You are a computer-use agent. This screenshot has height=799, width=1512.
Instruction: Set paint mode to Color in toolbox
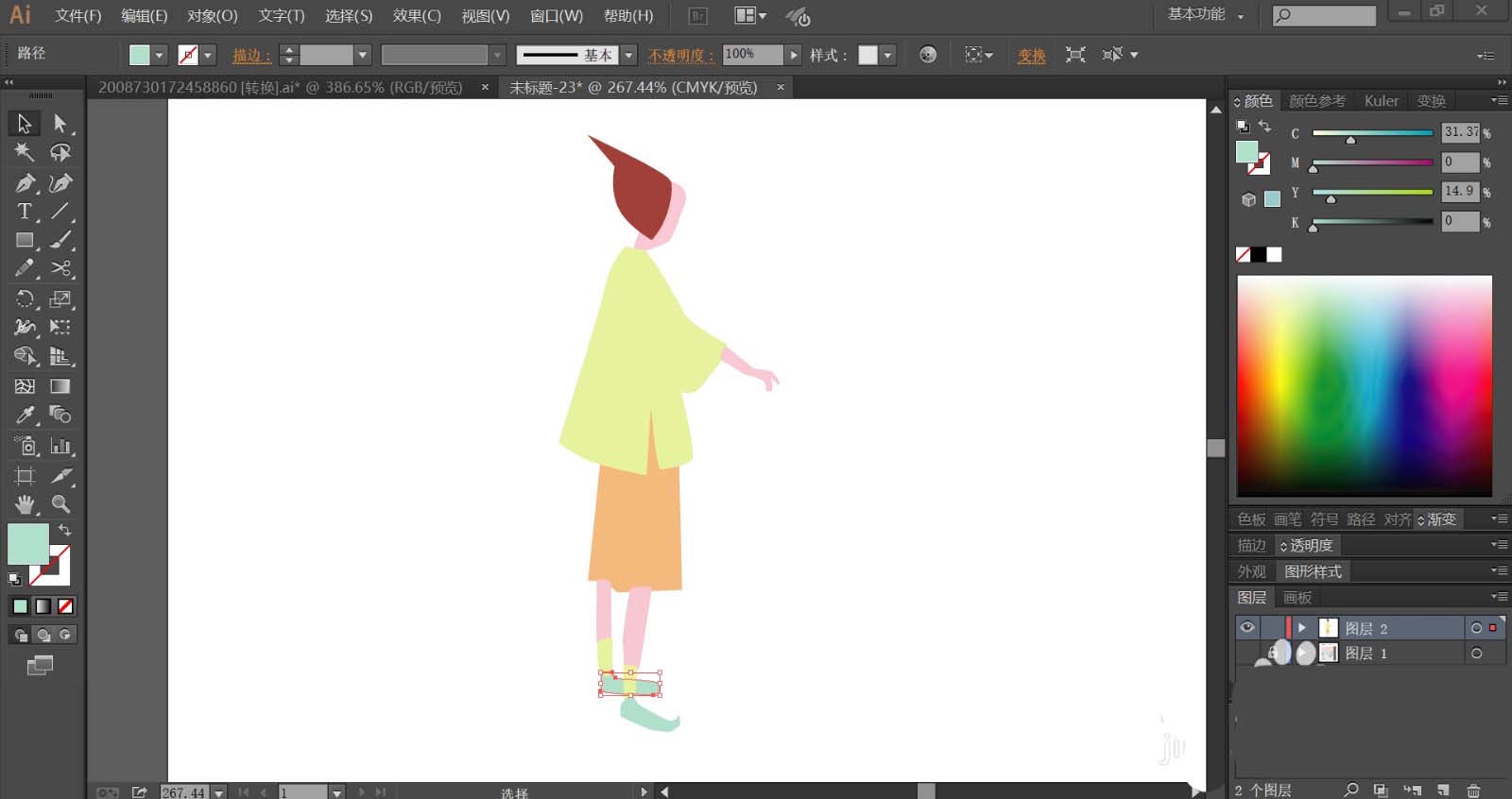tap(21, 606)
